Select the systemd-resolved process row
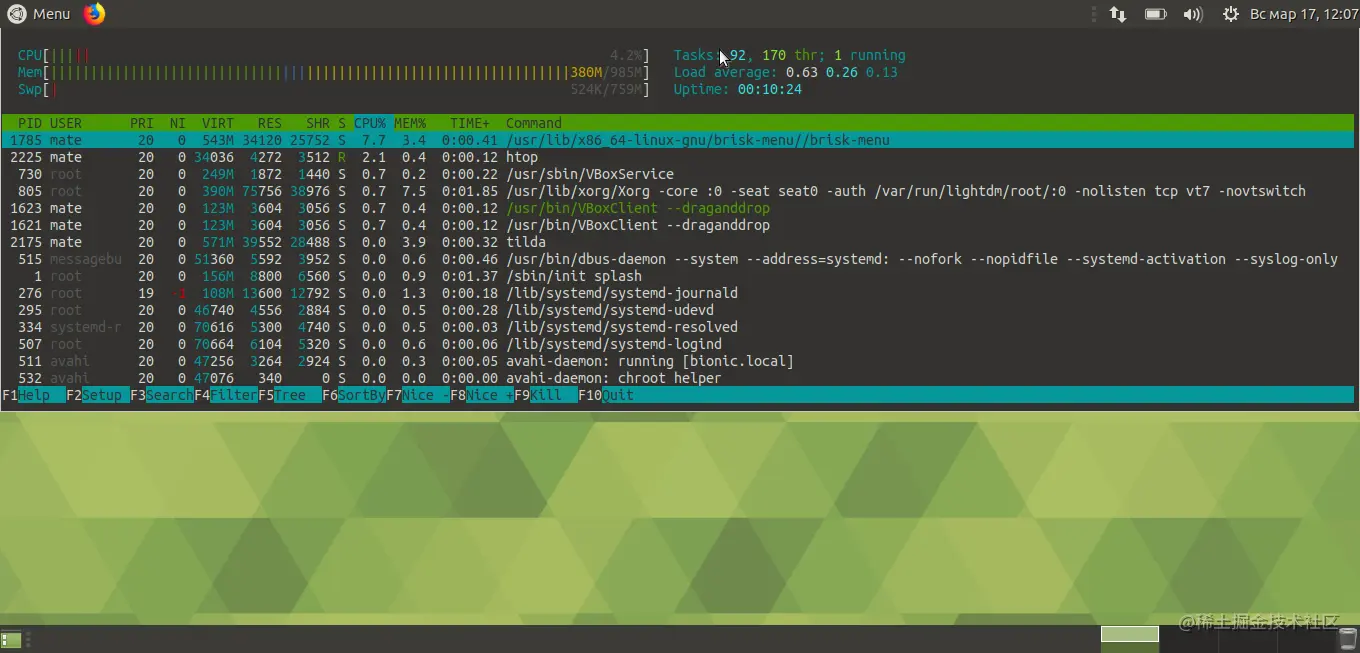This screenshot has width=1360, height=653. (x=678, y=327)
